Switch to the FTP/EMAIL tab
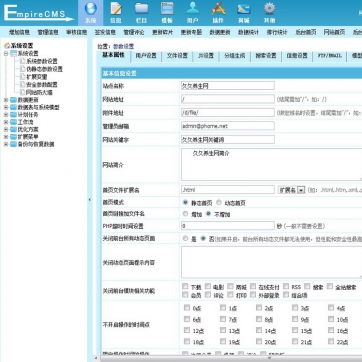This screenshot has width=362, height=362. [329, 56]
